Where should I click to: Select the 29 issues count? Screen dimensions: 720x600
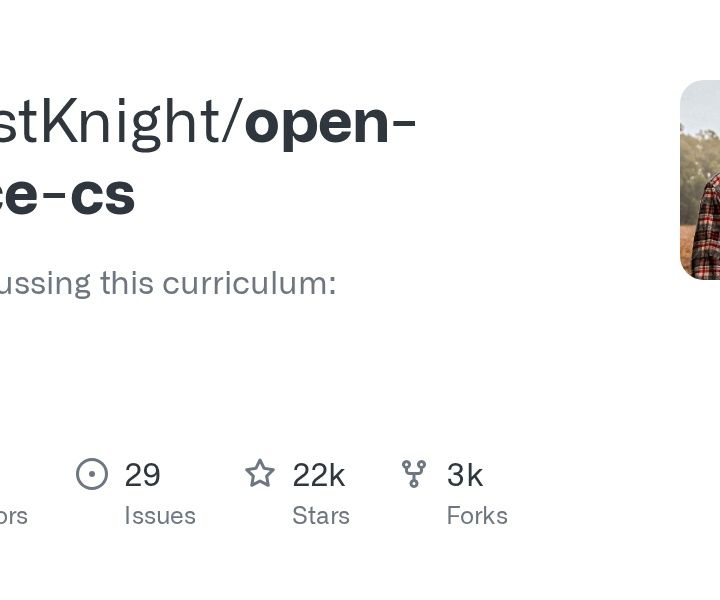coord(142,475)
